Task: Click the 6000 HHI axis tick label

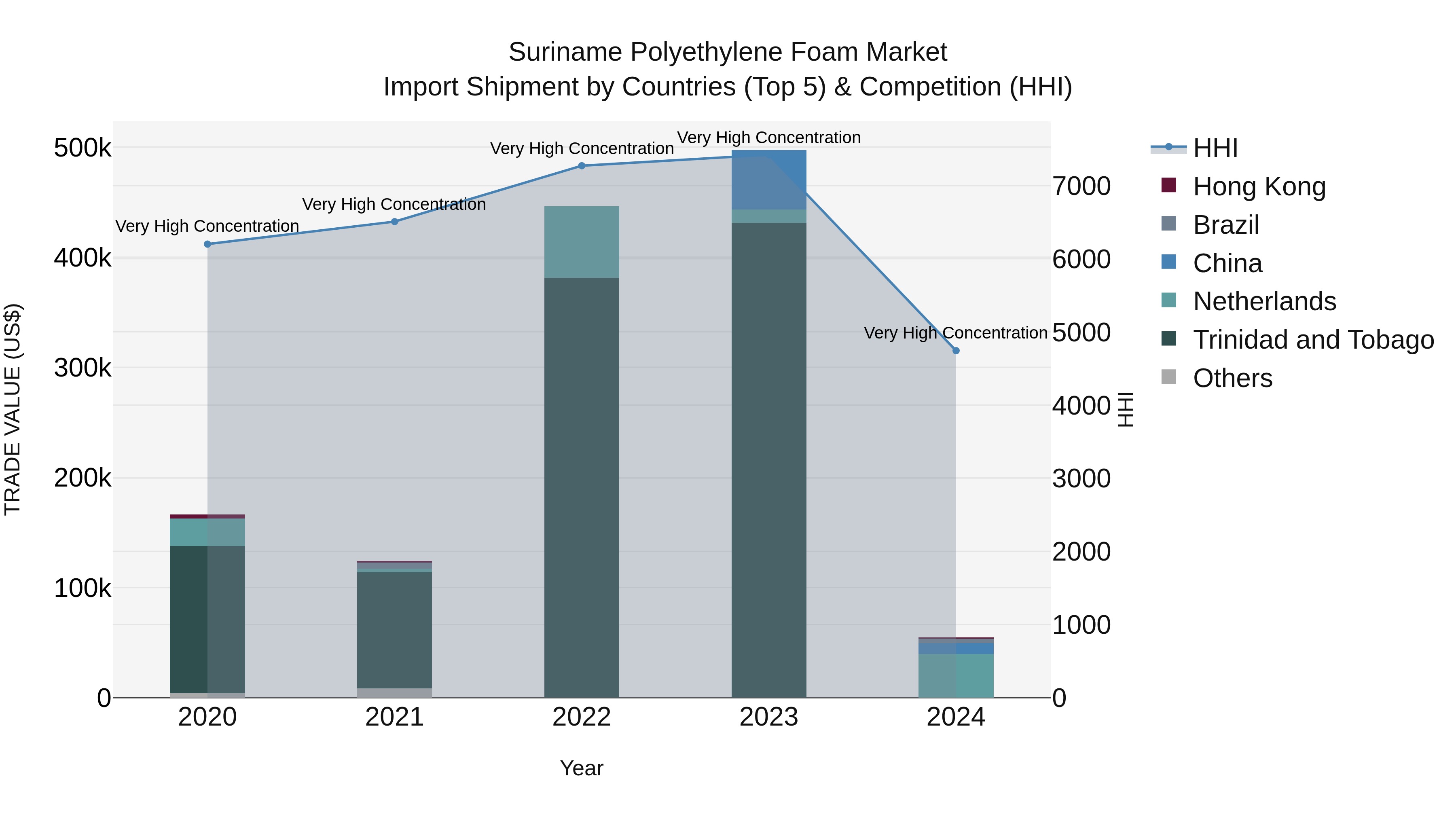Action: [x=1081, y=259]
